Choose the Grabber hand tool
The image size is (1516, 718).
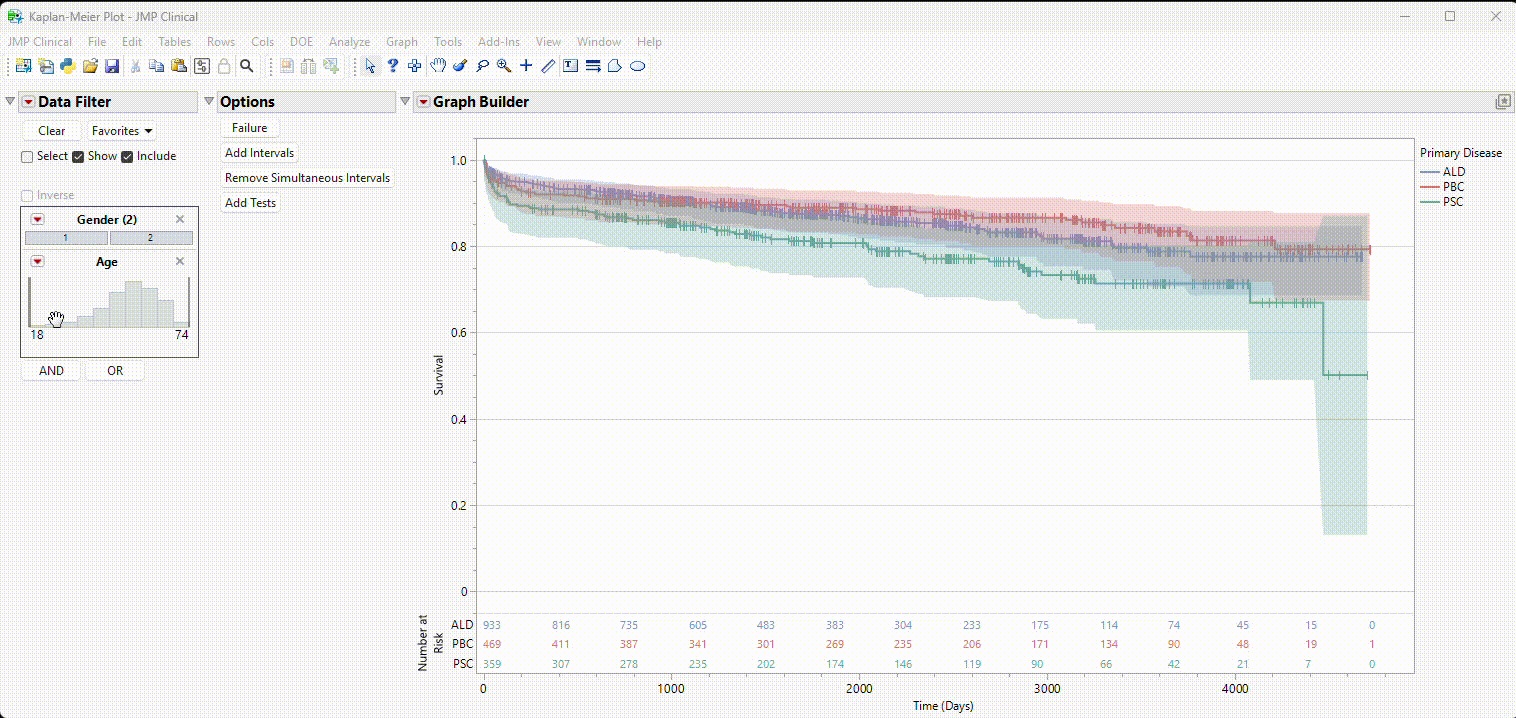click(x=438, y=66)
